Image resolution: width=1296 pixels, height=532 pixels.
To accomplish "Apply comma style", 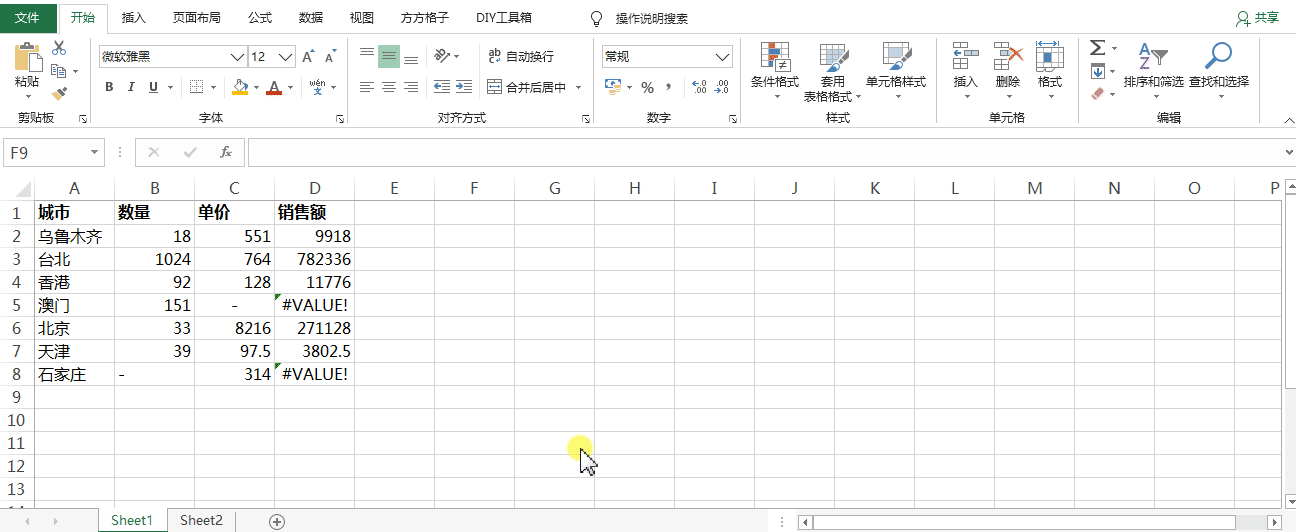I will (x=669, y=87).
